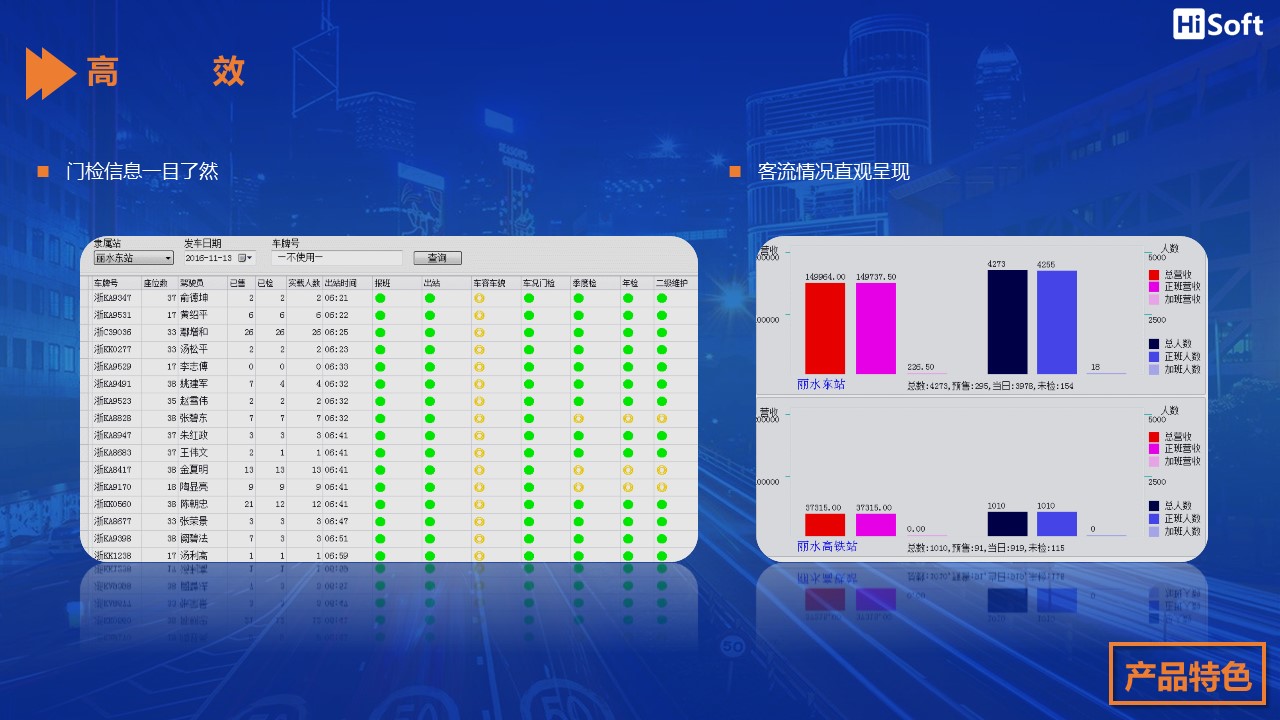This screenshot has height=720, width=1280.
Task: Click 季度检 yellow warning icon for 浙KA8828
Action: coord(578,418)
